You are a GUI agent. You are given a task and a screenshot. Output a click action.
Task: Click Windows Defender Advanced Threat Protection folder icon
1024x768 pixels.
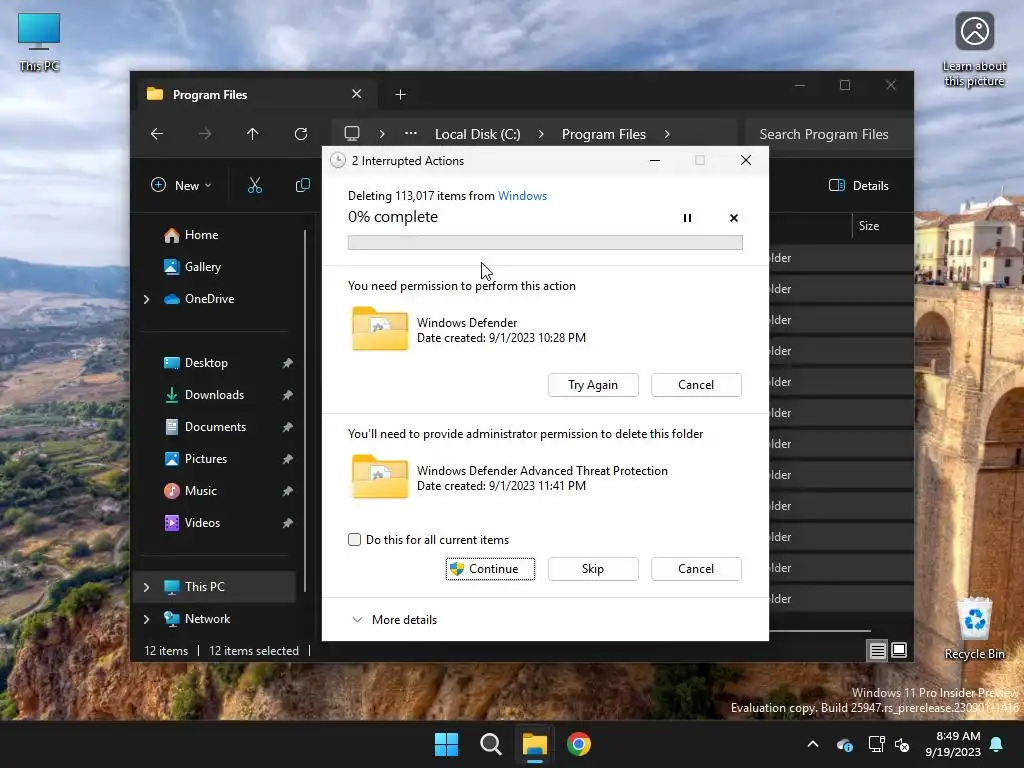click(x=380, y=477)
